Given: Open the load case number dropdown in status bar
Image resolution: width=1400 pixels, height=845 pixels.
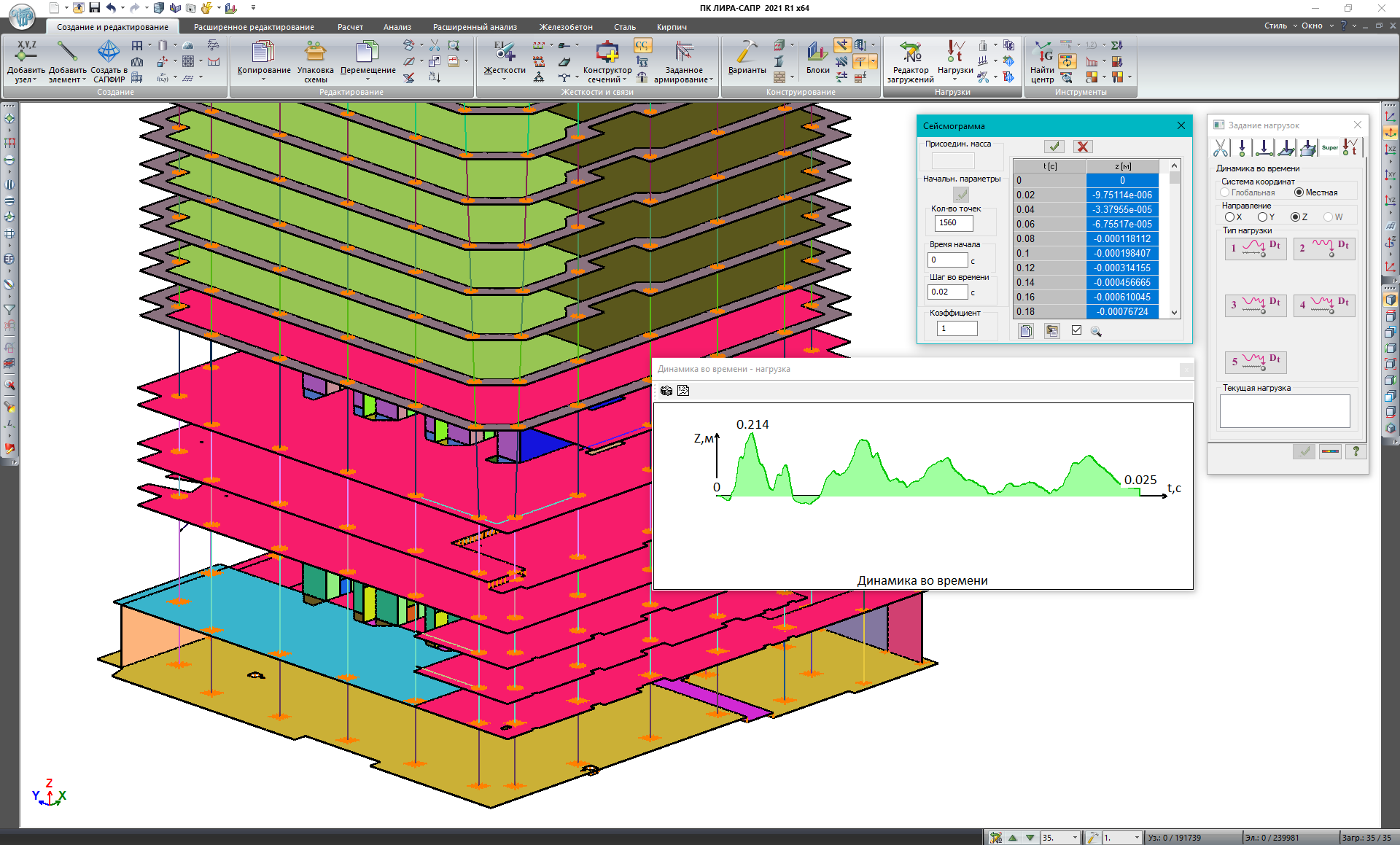Looking at the screenshot, I should pos(1075,838).
